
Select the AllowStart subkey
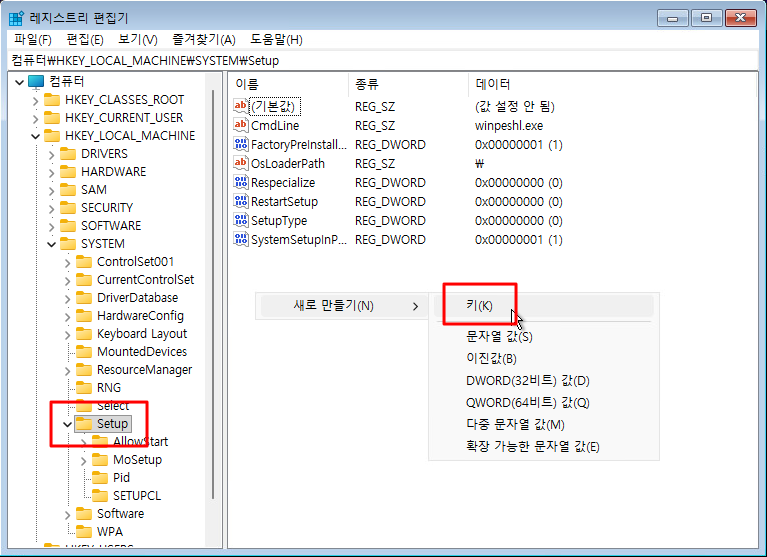point(140,442)
